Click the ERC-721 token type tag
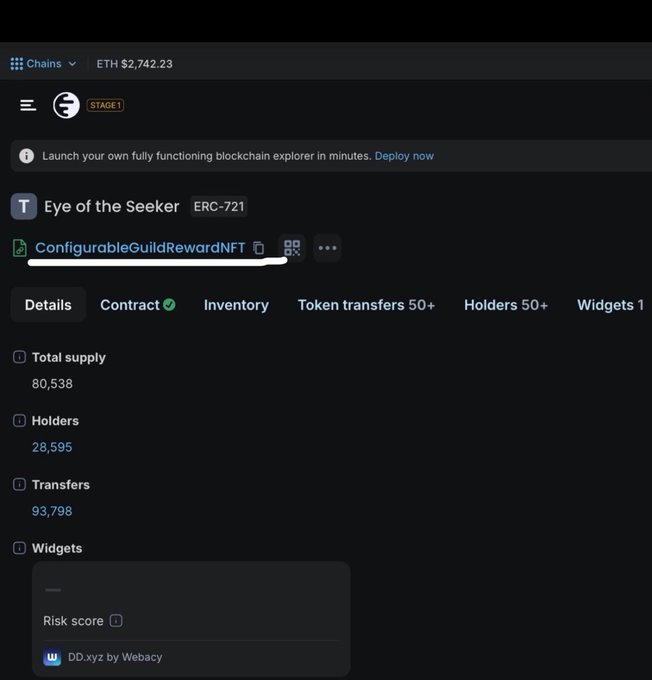This screenshot has width=652, height=680. coord(219,206)
